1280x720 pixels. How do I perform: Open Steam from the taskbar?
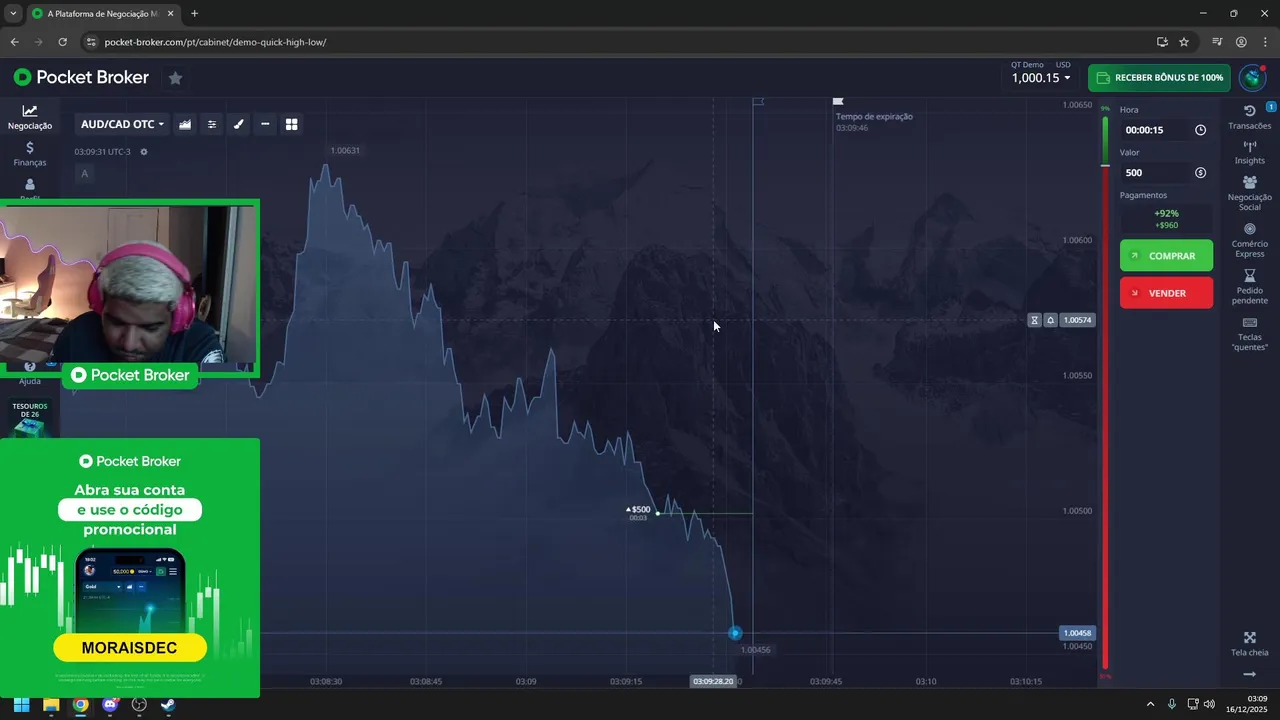[168, 704]
